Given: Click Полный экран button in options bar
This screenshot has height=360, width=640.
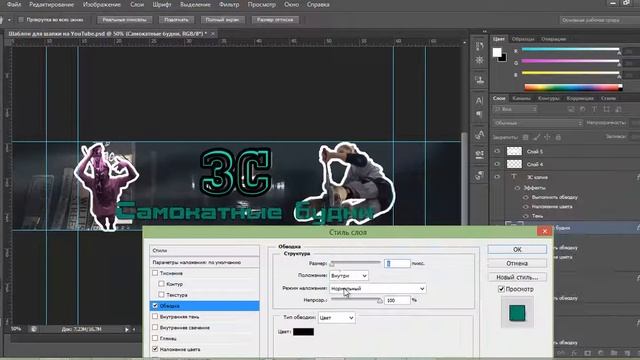Looking at the screenshot, I should click(x=222, y=20).
